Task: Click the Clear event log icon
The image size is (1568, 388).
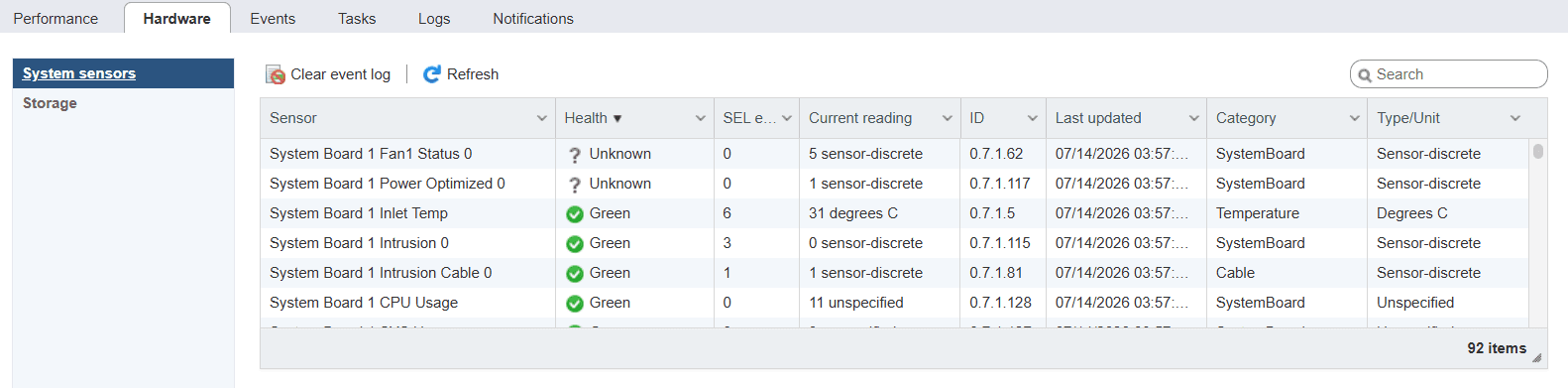Action: 276,74
